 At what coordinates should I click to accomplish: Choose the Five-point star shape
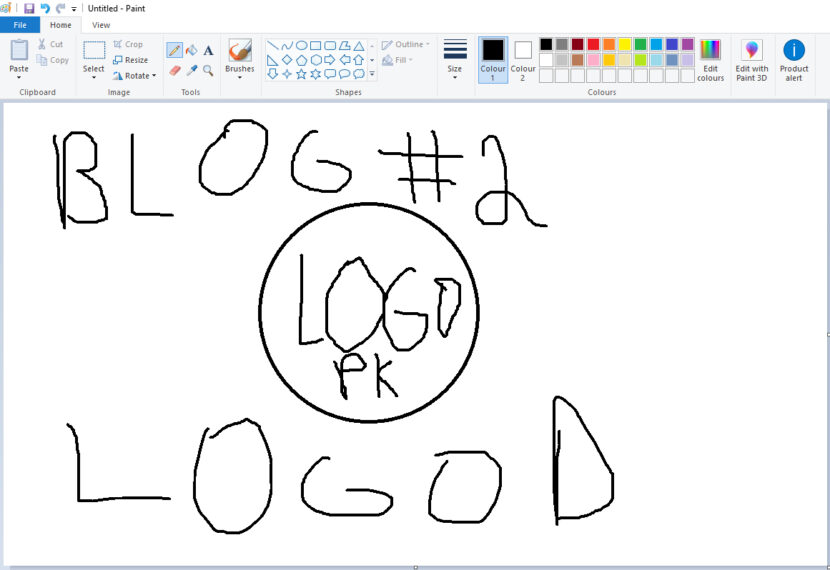coord(301,74)
